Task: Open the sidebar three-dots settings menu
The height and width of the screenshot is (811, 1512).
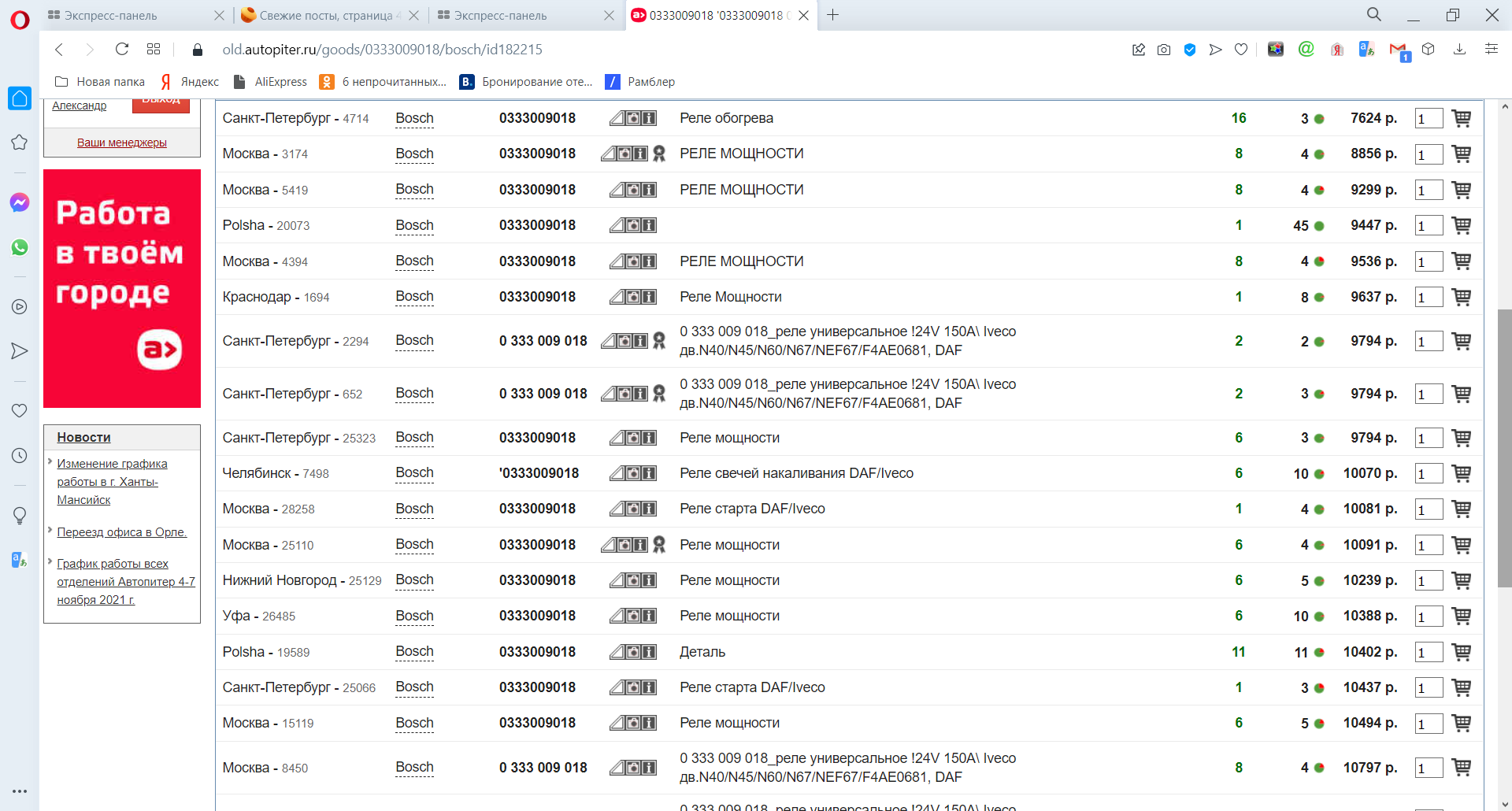Action: coord(20,791)
